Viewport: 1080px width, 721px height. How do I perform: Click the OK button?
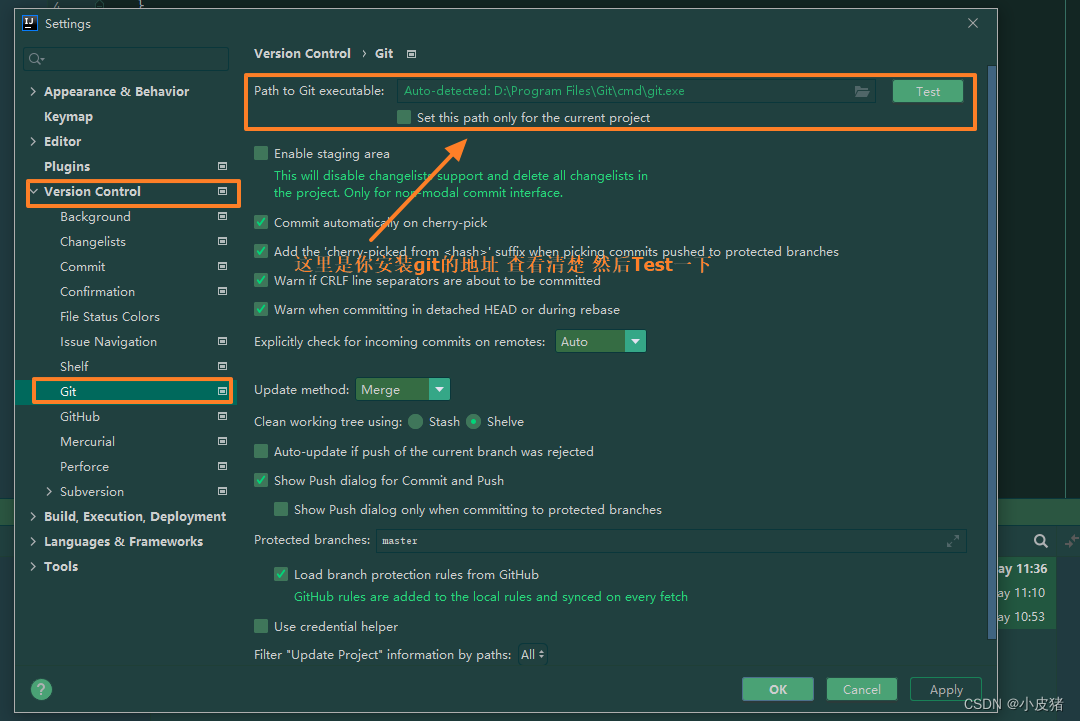tap(778, 689)
